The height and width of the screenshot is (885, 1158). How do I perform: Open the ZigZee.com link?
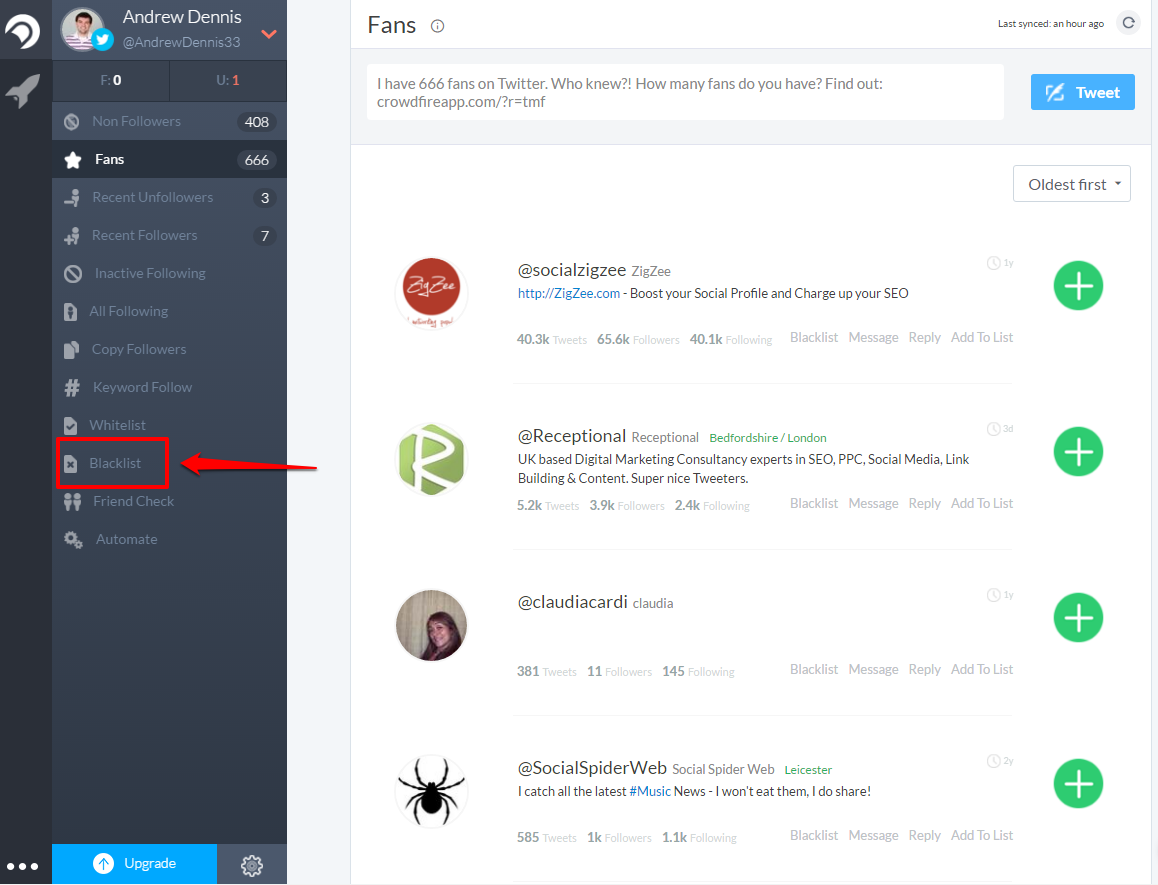(569, 293)
